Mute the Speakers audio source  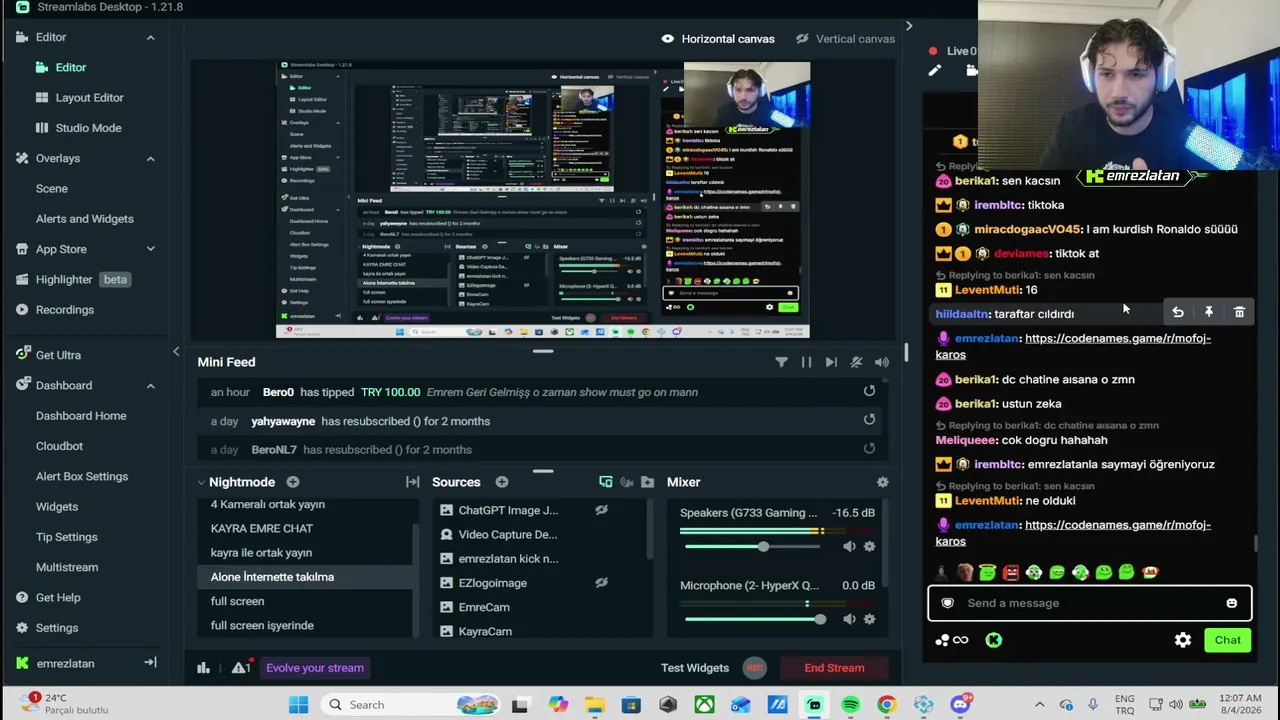click(x=849, y=546)
